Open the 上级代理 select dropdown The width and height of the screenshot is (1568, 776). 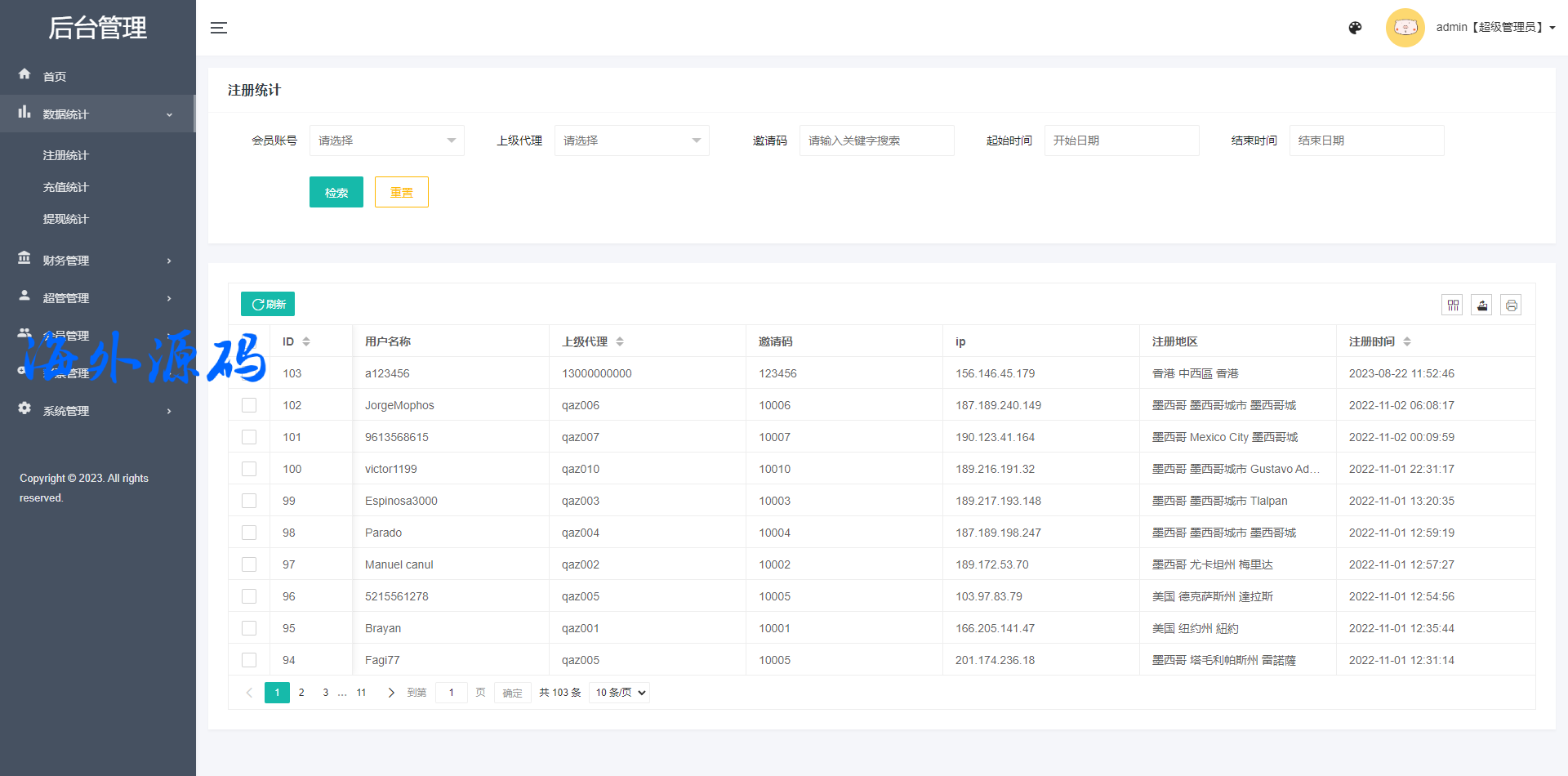tap(631, 140)
